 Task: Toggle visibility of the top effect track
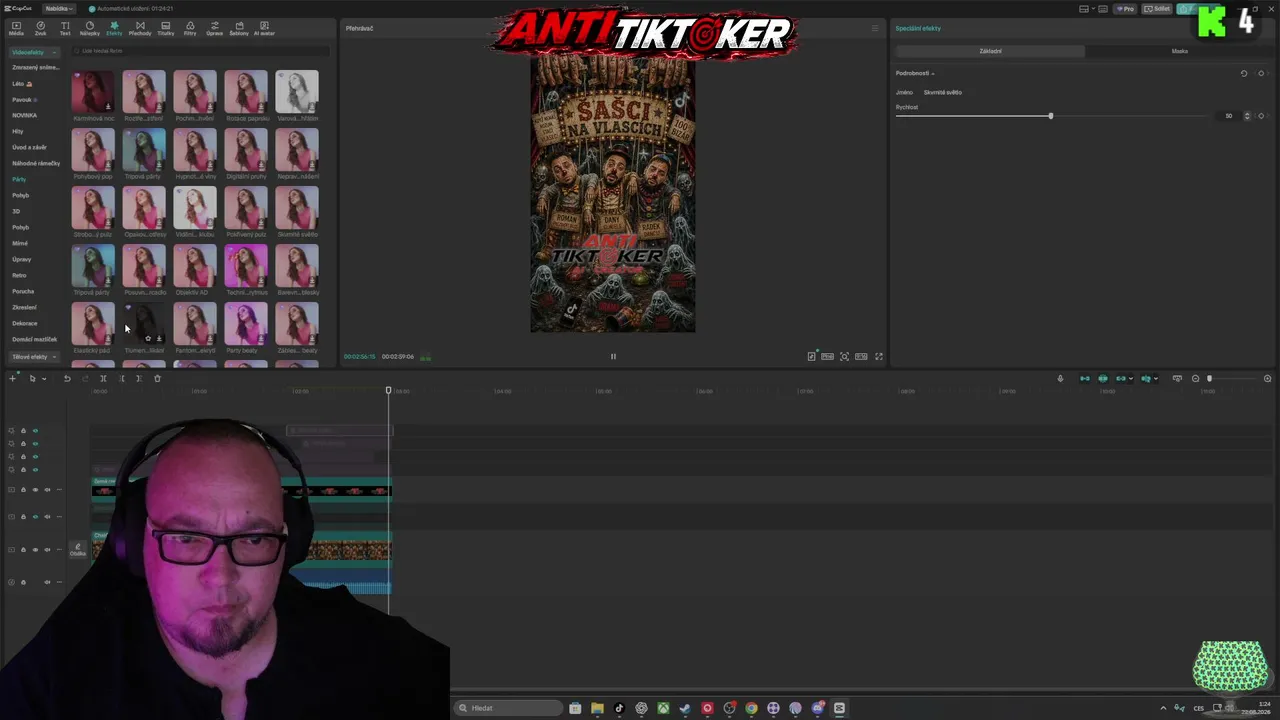click(x=35, y=431)
